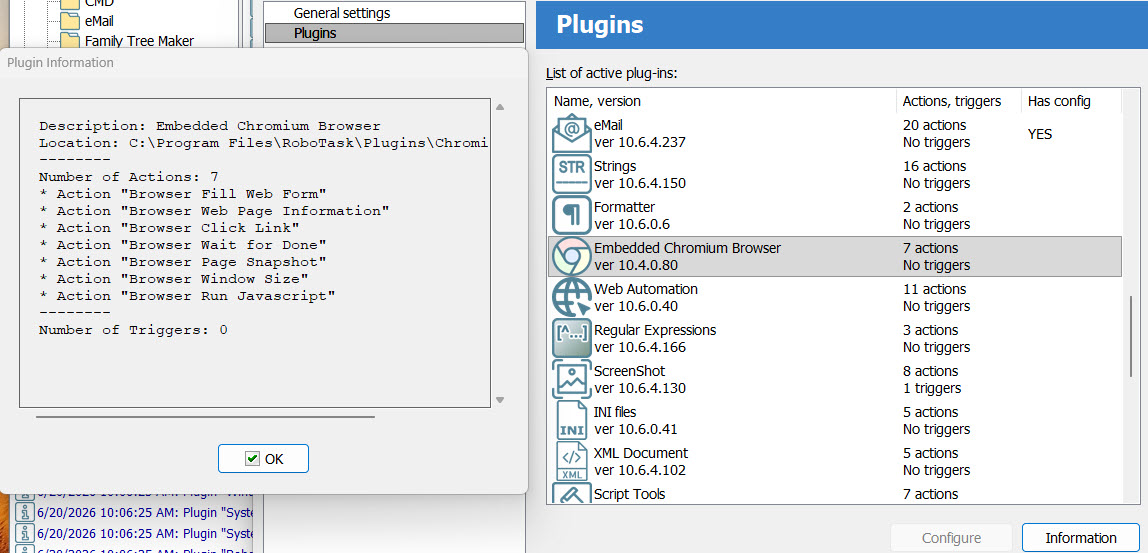Click the Web Automation globe icon

[571, 297]
